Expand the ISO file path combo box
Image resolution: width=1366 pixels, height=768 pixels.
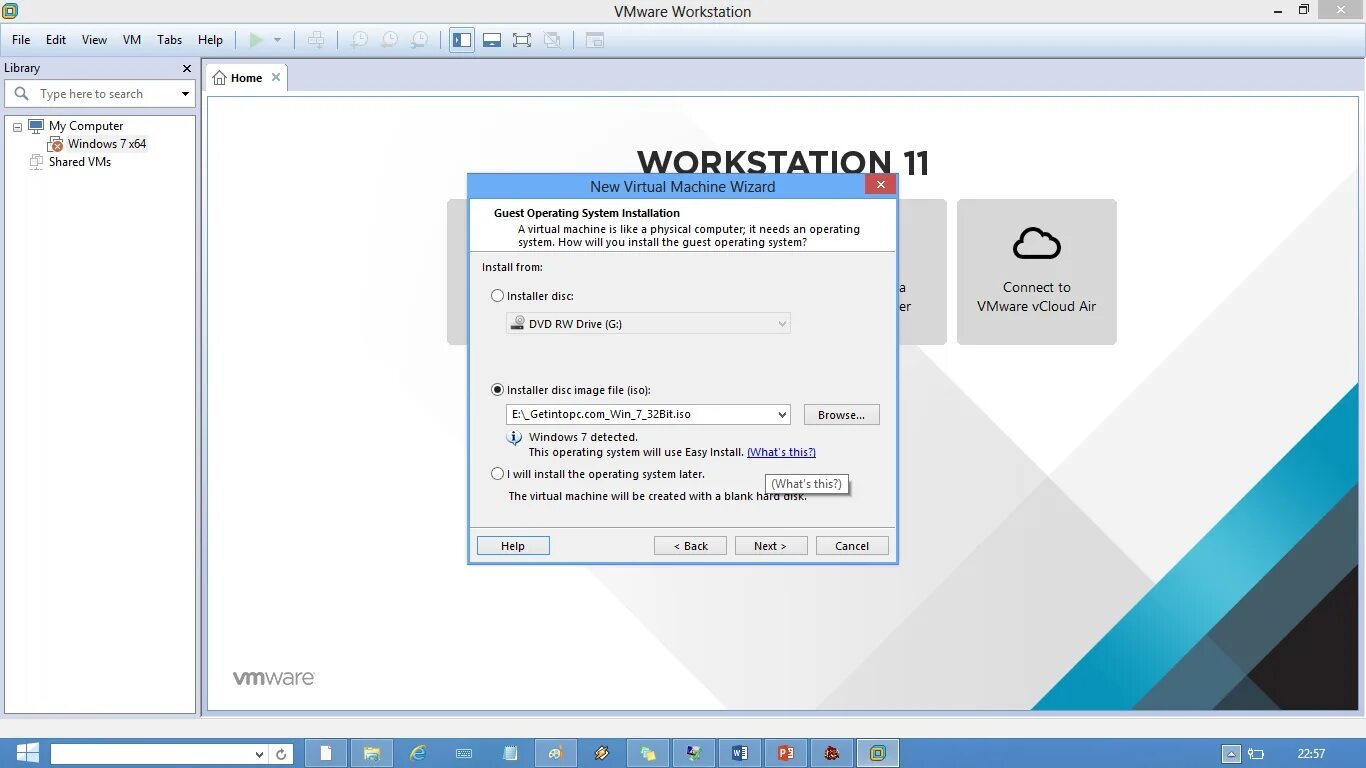782,414
